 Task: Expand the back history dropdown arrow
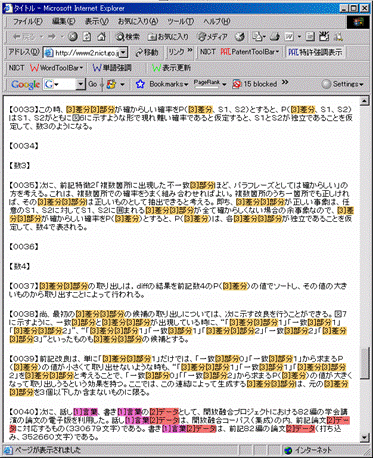[41, 37]
